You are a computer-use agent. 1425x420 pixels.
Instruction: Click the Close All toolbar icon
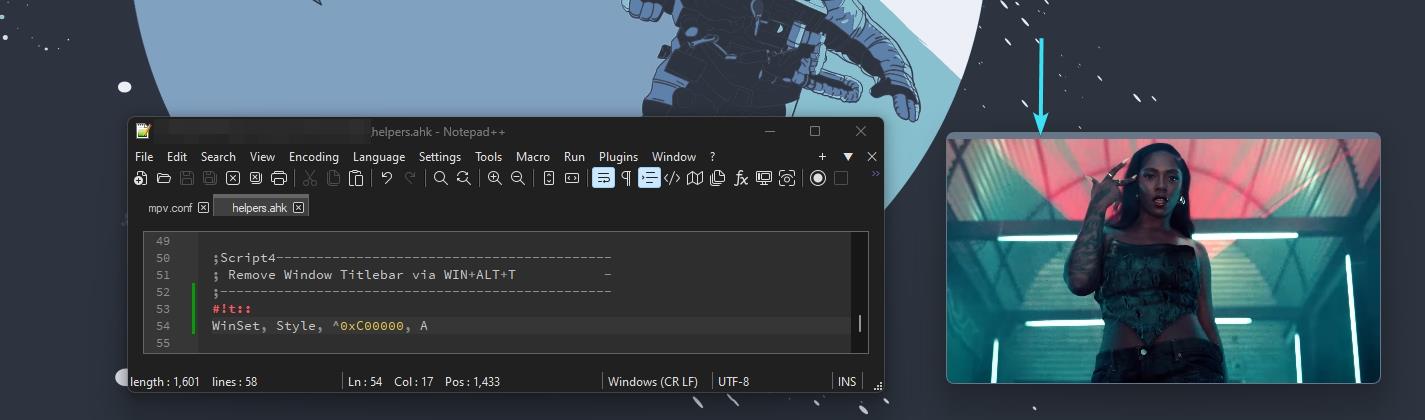point(256,178)
